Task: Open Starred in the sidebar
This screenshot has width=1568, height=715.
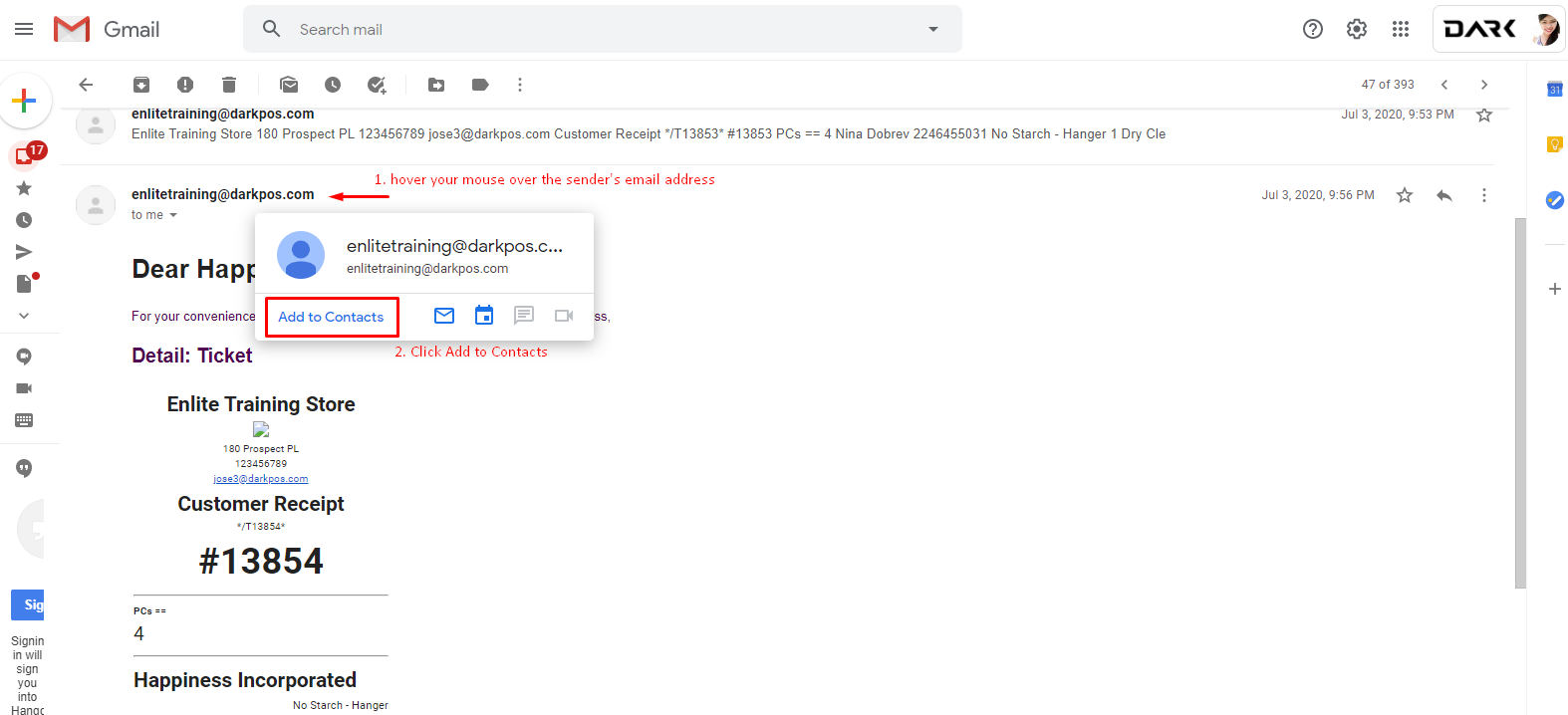Action: (24, 188)
